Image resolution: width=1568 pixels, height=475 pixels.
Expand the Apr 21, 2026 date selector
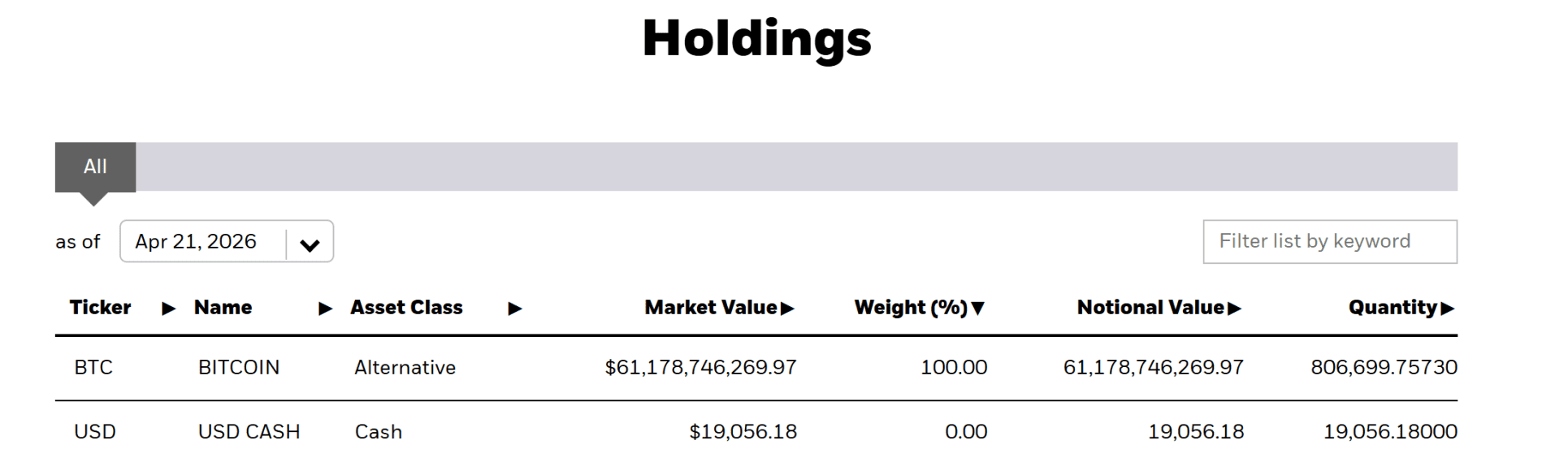click(x=310, y=241)
